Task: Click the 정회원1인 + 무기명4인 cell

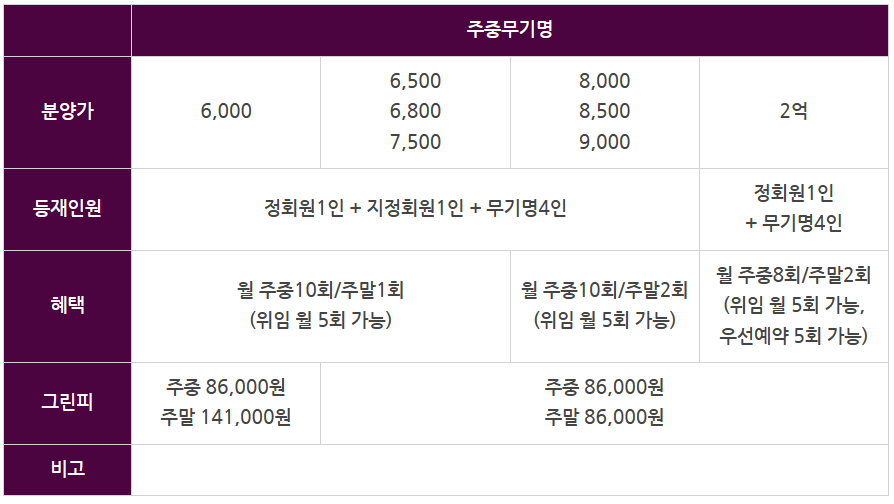Action: click(794, 209)
